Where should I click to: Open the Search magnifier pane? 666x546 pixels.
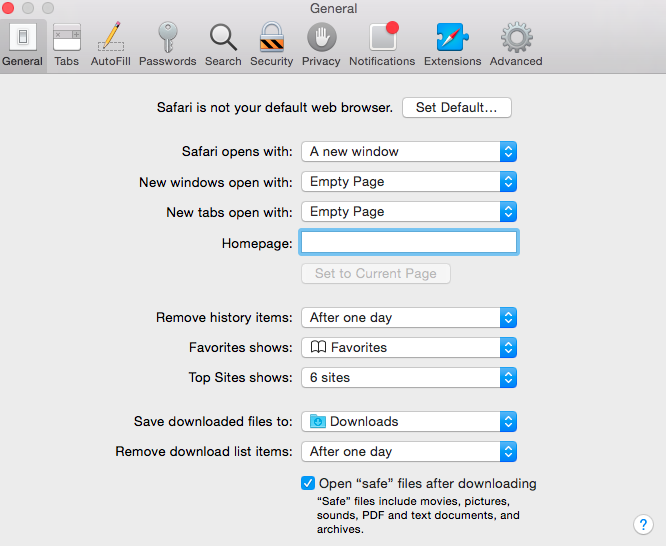coord(223,45)
